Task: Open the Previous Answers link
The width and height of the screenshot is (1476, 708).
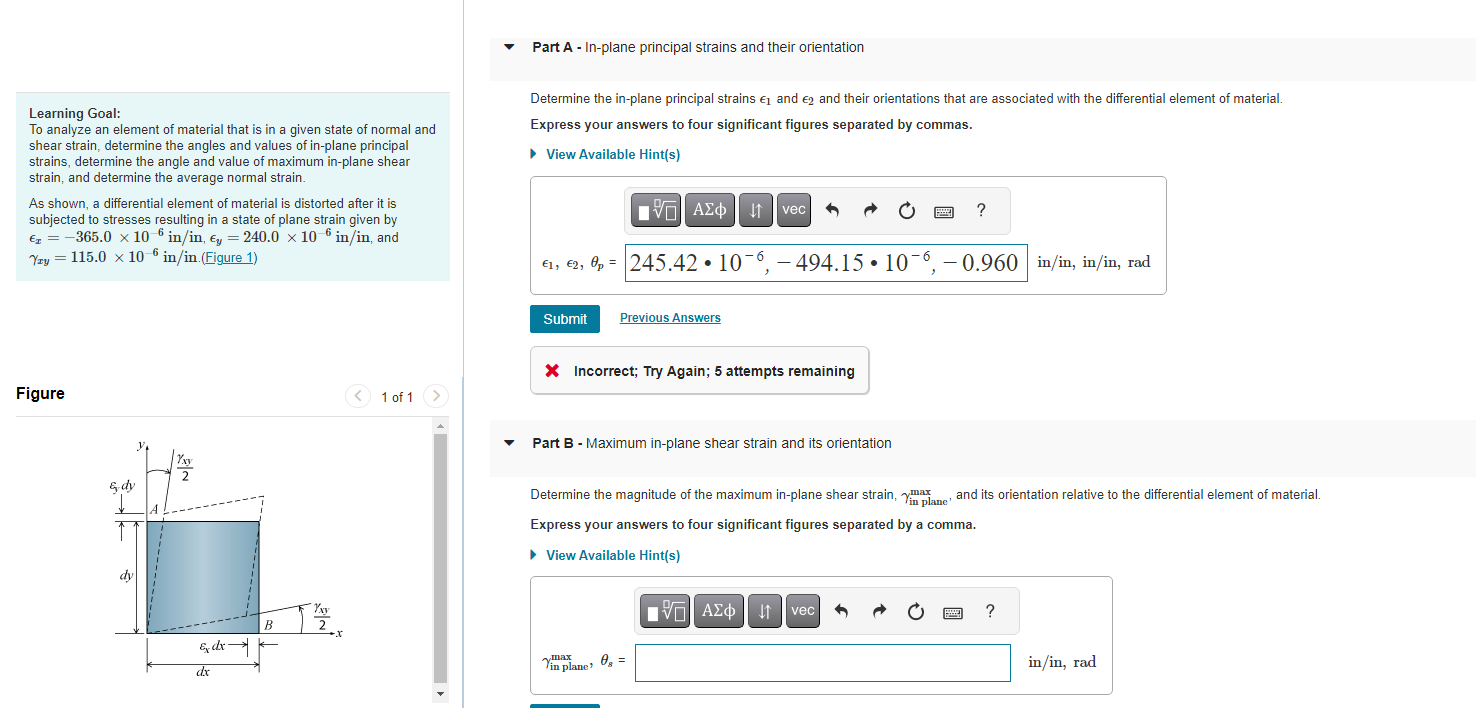Action: 669,317
